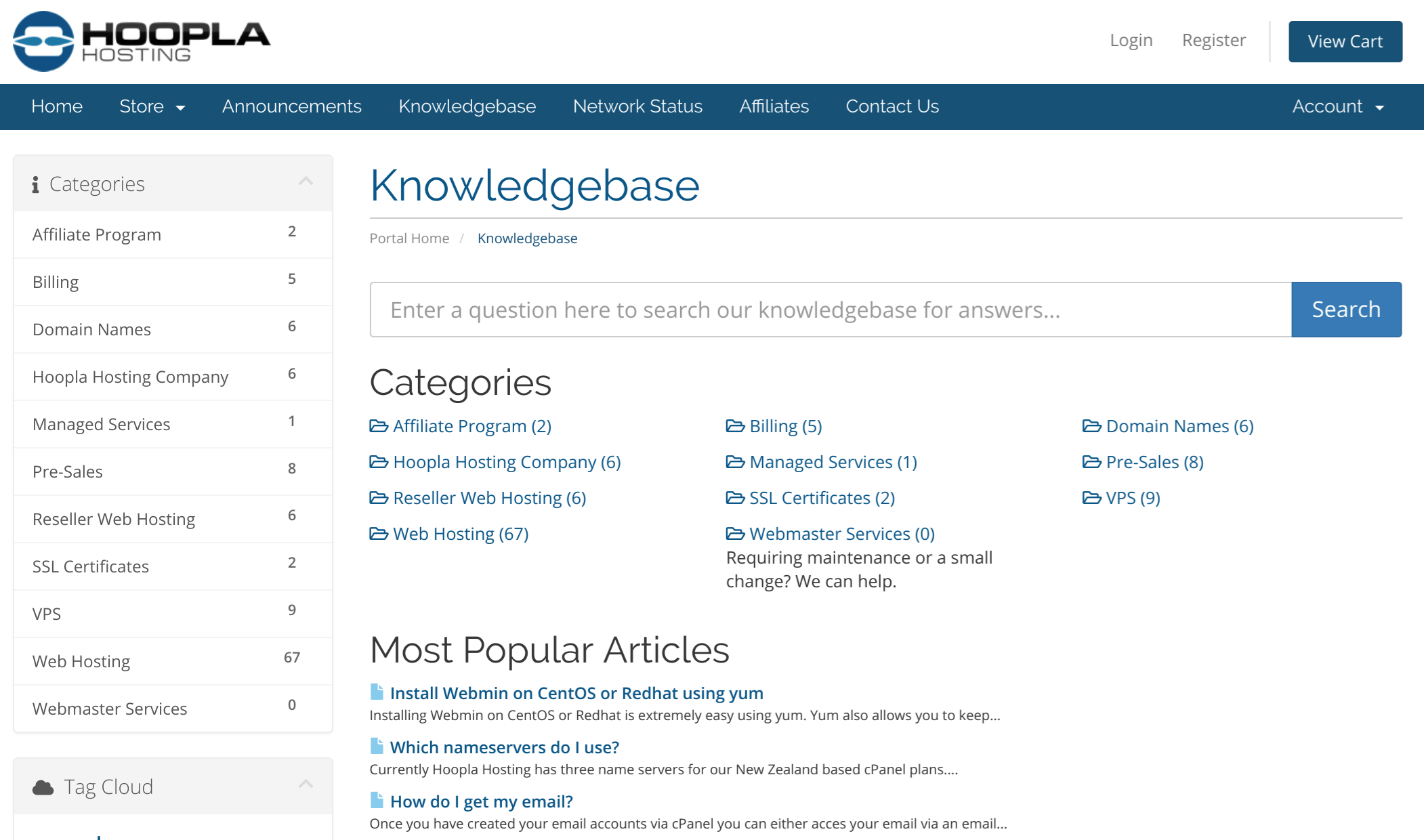
Task: Open Reseller Web Hosting (6) category link
Action: 489,498
